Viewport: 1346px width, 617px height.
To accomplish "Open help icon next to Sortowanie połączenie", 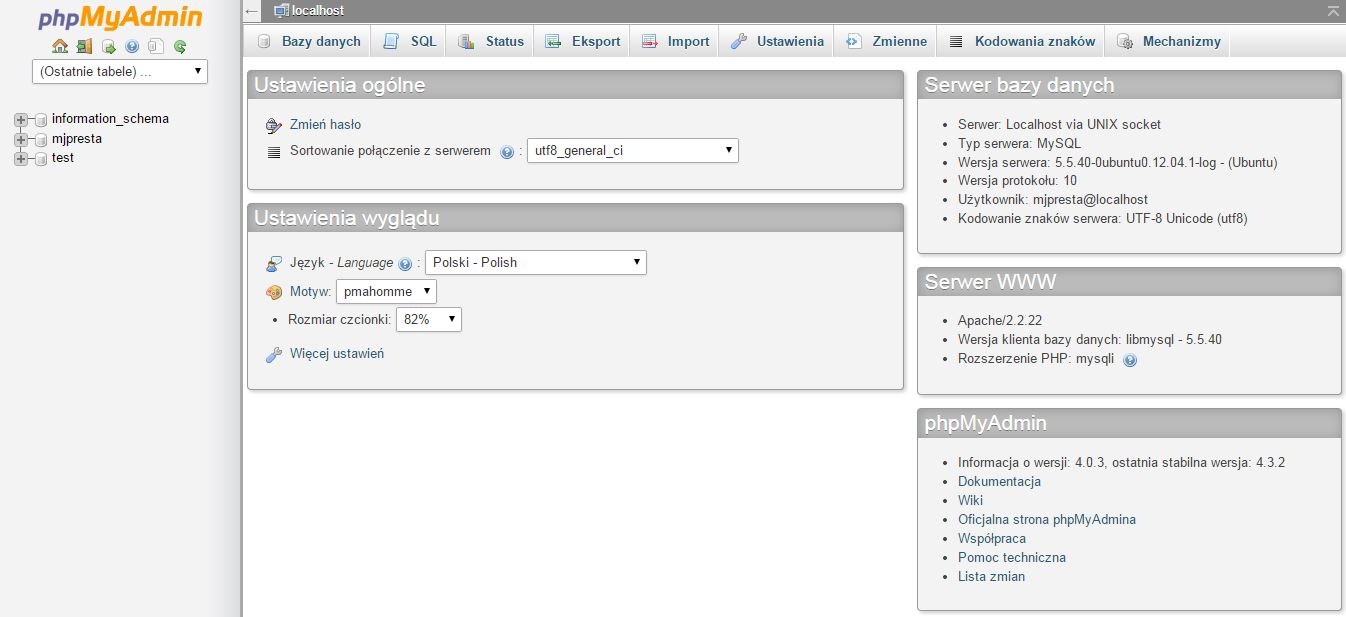I will coord(507,152).
